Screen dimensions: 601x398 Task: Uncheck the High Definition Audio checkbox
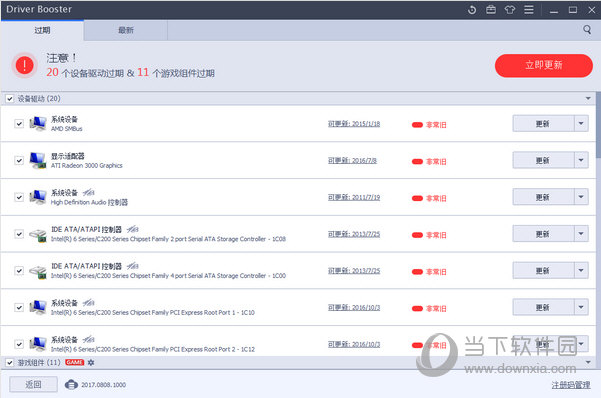[19, 197]
